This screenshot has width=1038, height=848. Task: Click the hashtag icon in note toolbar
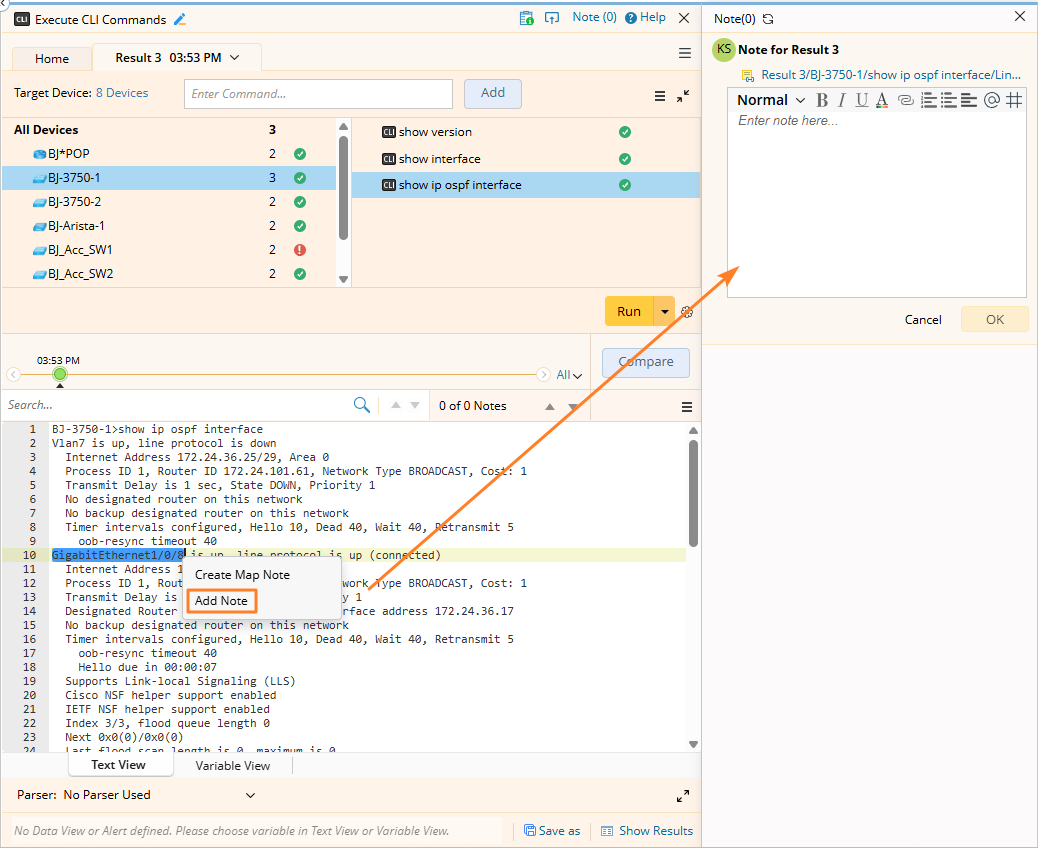click(1014, 100)
